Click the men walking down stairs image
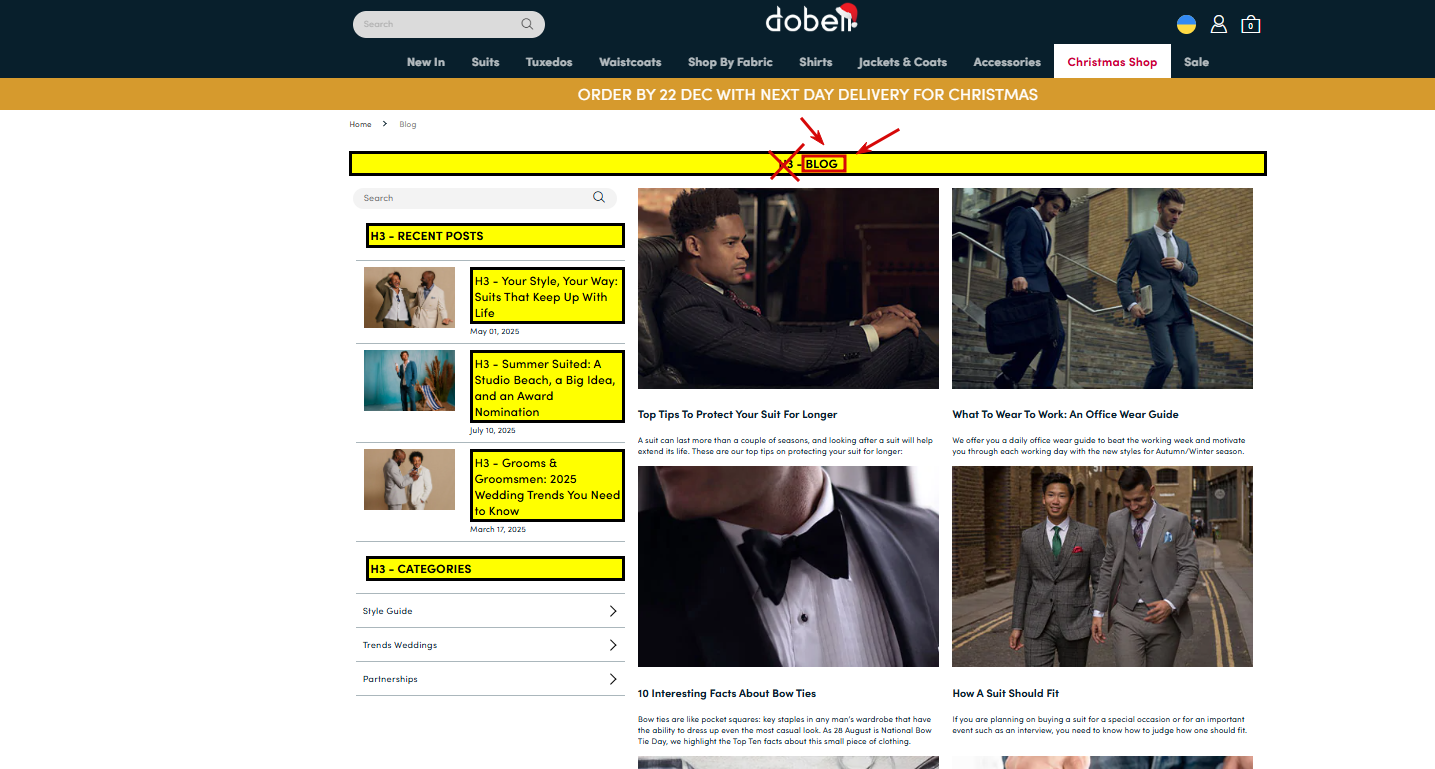This screenshot has height=769, width=1435. pos(1102,288)
